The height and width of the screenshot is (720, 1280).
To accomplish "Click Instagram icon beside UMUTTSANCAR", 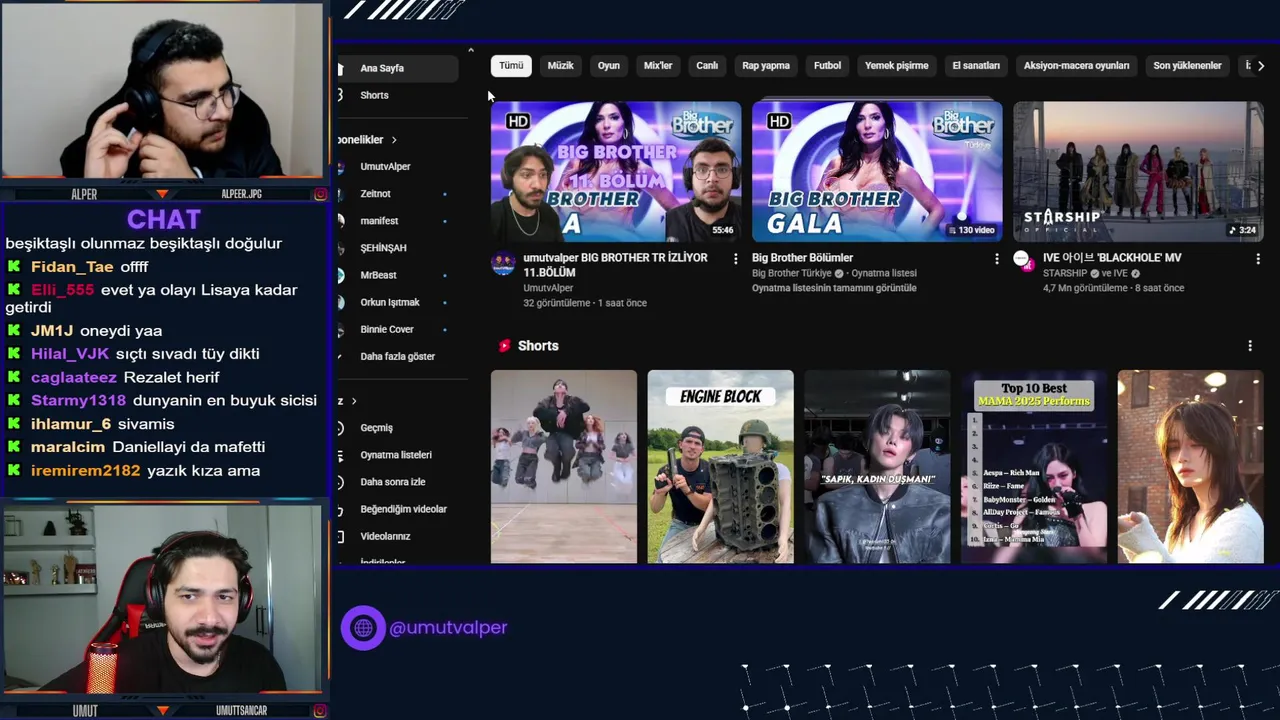I will tap(320, 711).
